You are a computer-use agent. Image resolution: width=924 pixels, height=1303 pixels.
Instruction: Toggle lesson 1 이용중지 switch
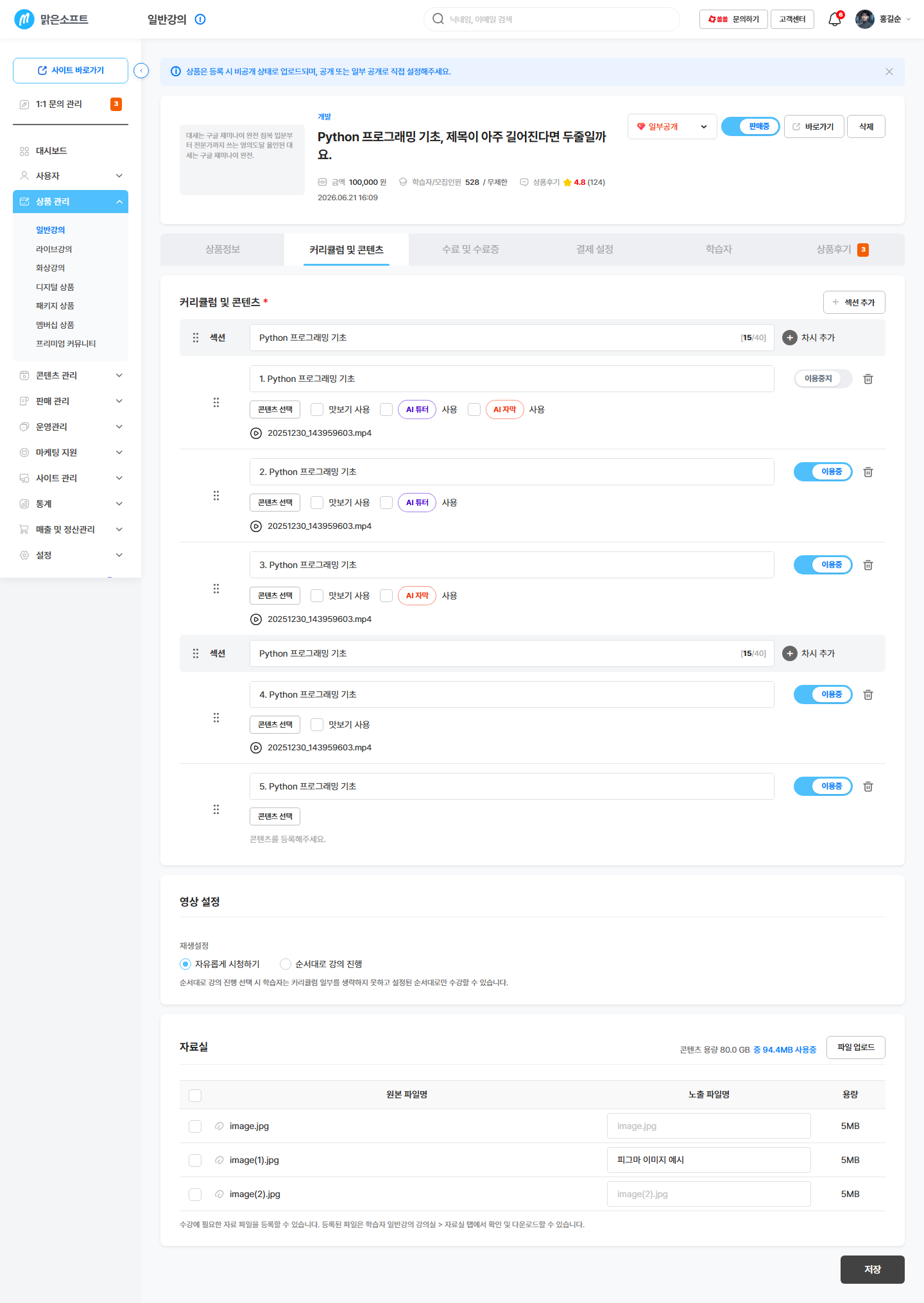click(823, 379)
